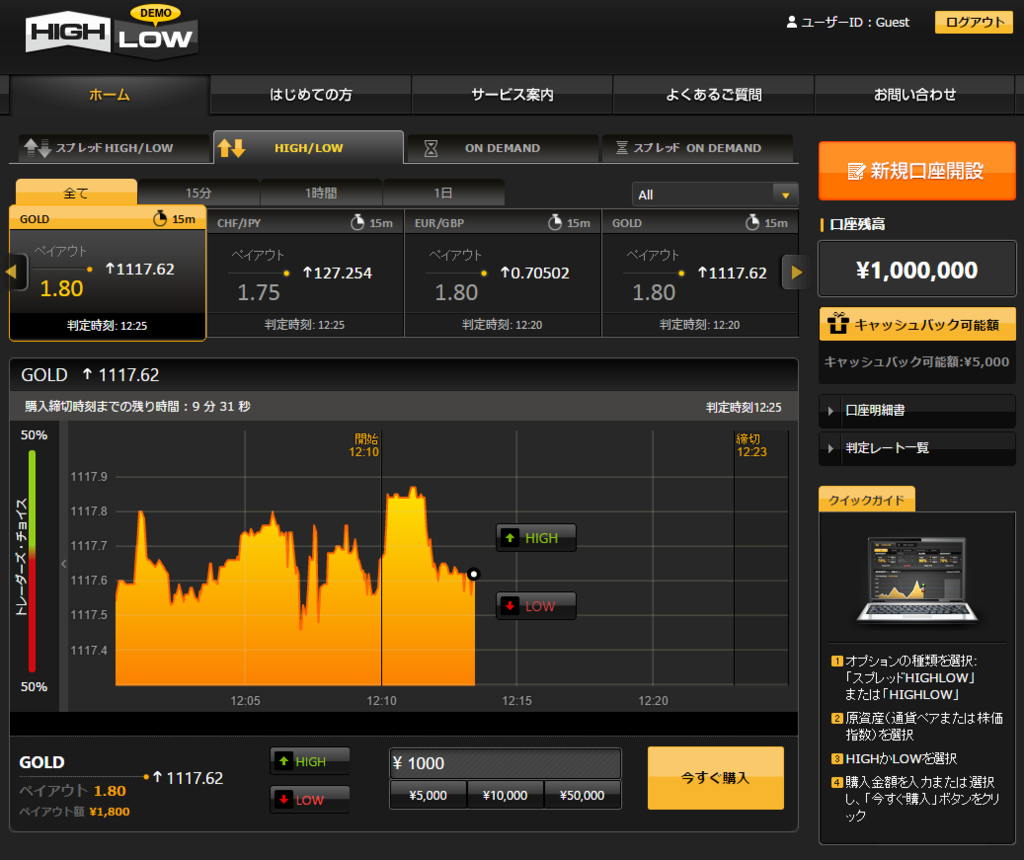The height and width of the screenshot is (860, 1024).
Task: Click the 今すぐ購入 buy button
Action: point(716,778)
